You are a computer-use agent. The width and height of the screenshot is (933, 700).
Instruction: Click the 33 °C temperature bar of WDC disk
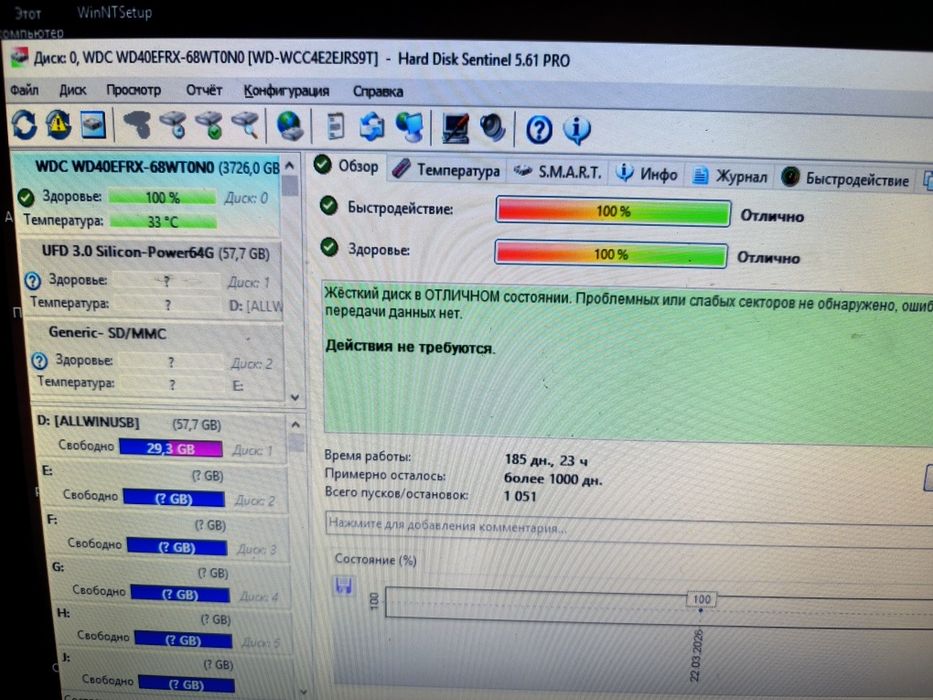click(x=163, y=221)
